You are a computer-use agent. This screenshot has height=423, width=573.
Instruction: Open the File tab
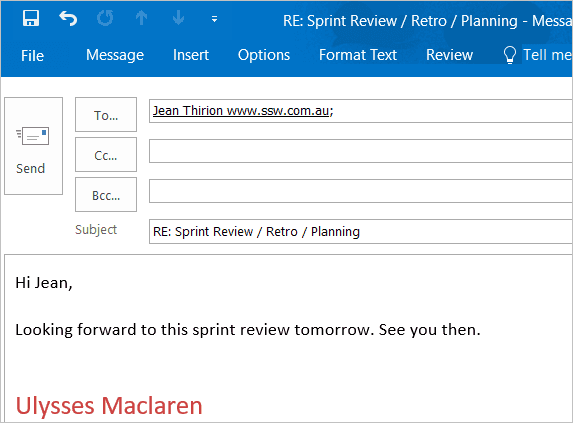[32, 56]
